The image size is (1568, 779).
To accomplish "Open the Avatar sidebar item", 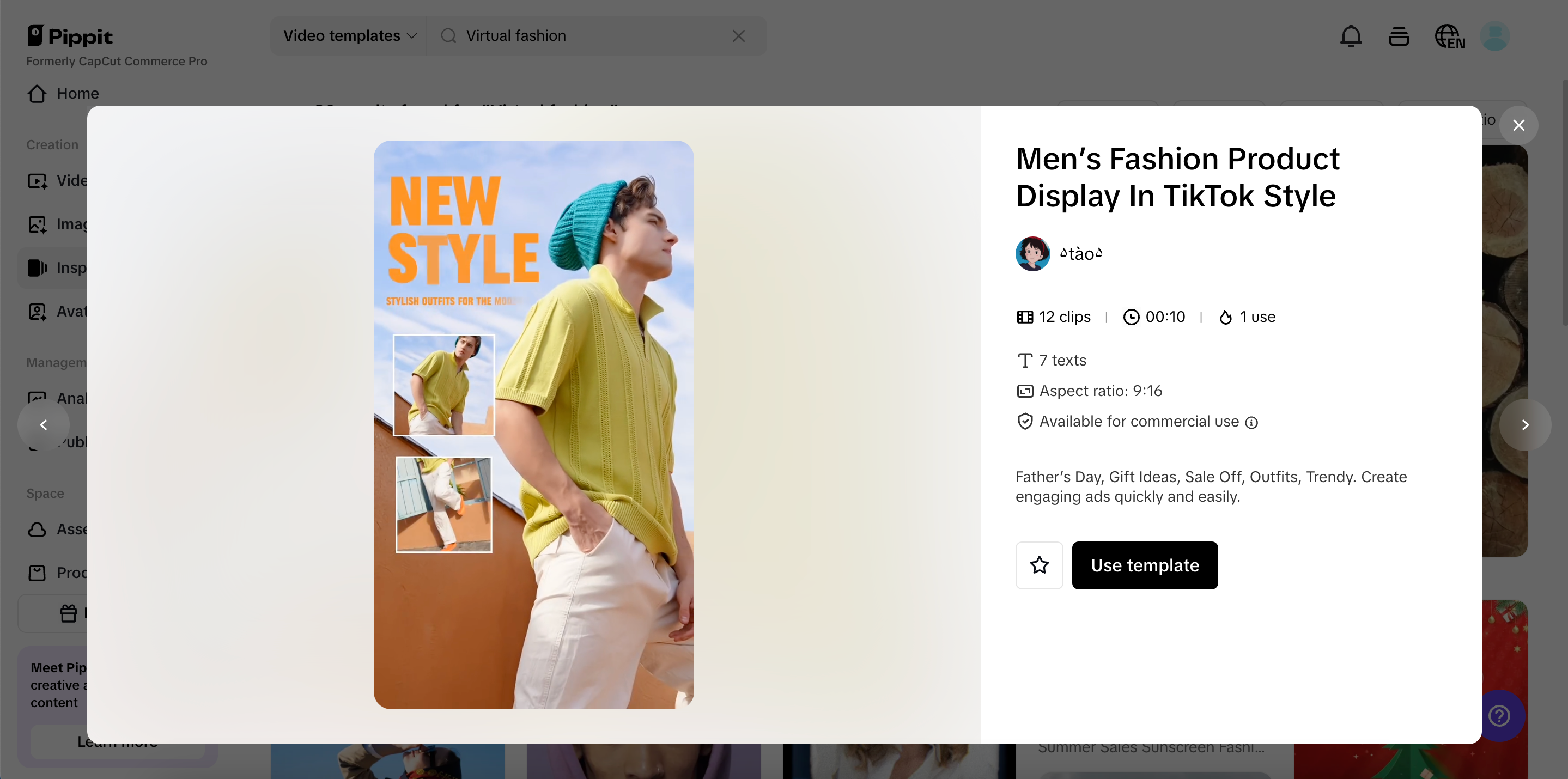I will pos(57,312).
